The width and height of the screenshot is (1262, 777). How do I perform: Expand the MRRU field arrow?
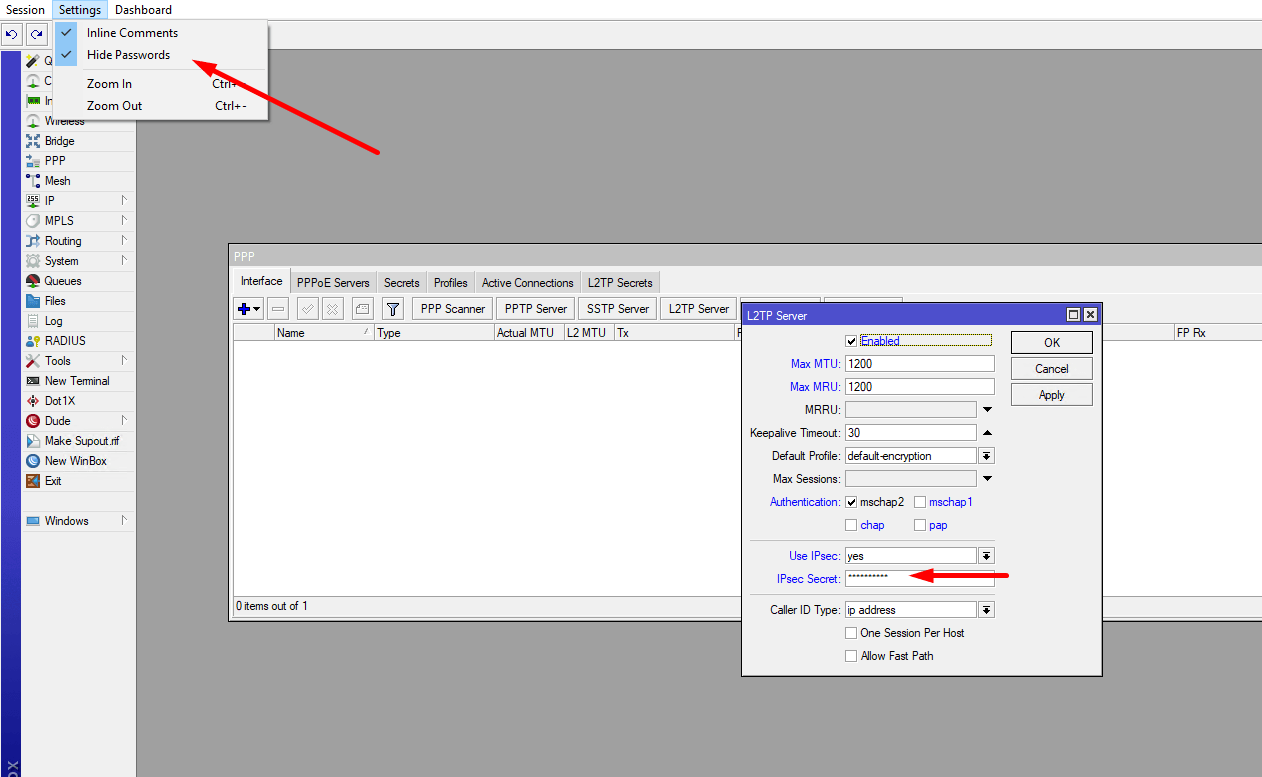click(987, 410)
